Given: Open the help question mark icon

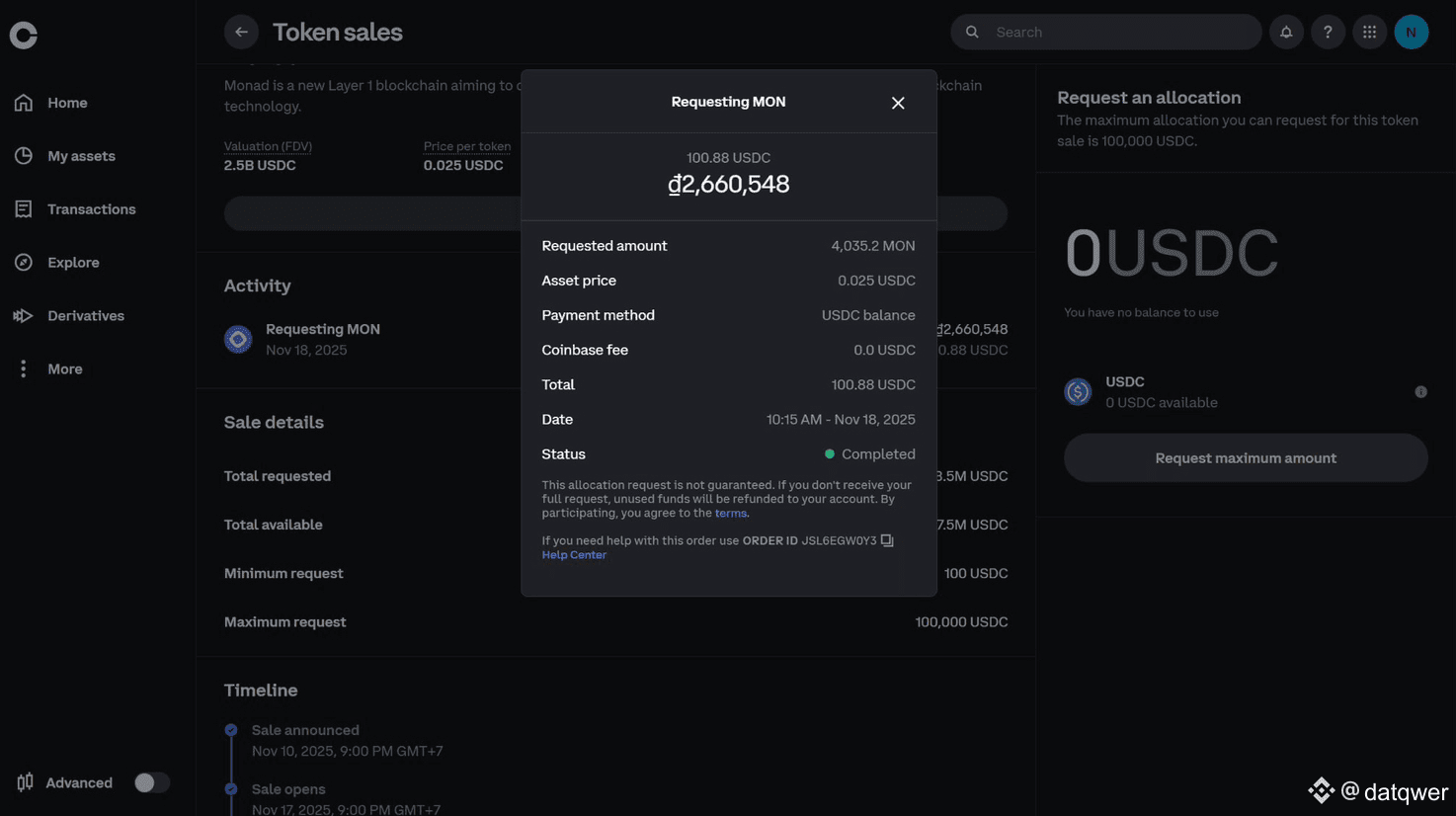Looking at the screenshot, I should 1328,32.
